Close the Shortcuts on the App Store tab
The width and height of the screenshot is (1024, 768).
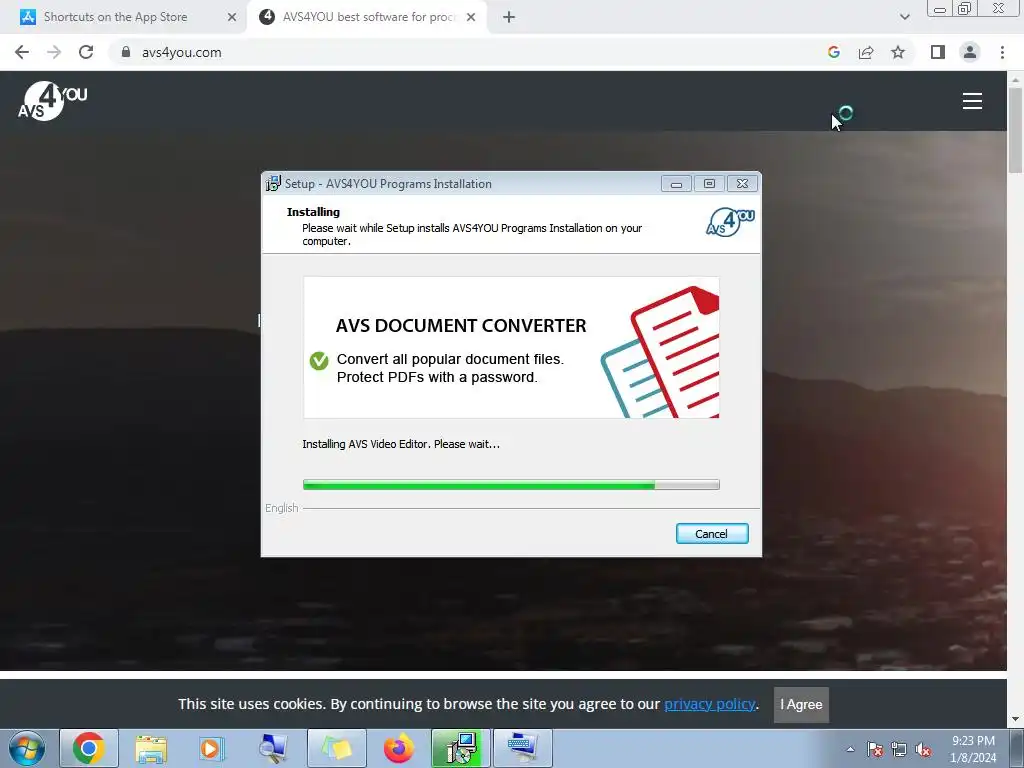coord(231,18)
